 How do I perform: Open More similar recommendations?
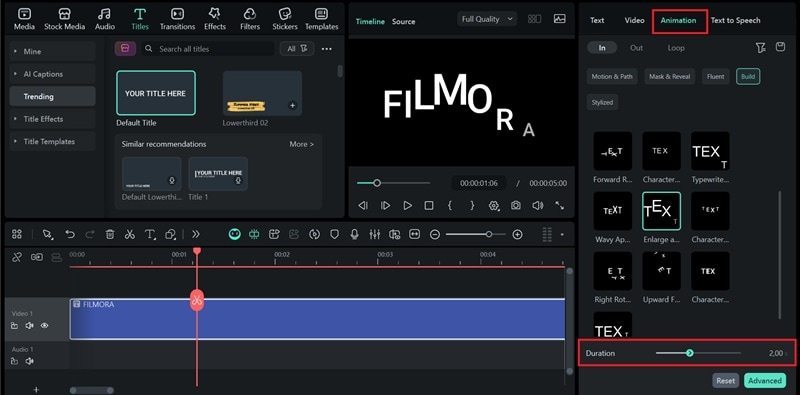click(302, 144)
